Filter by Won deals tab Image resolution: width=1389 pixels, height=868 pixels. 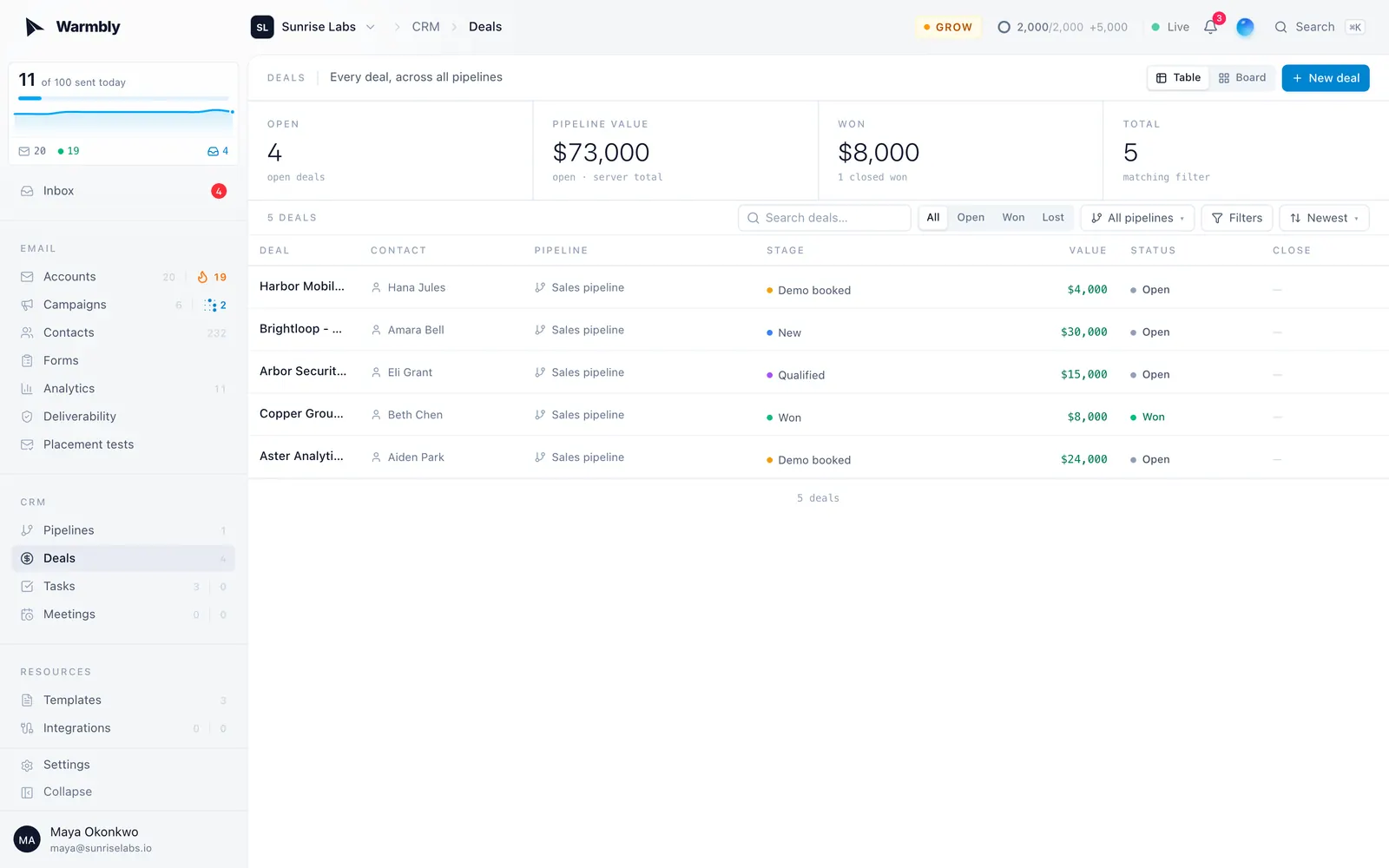[1013, 218]
